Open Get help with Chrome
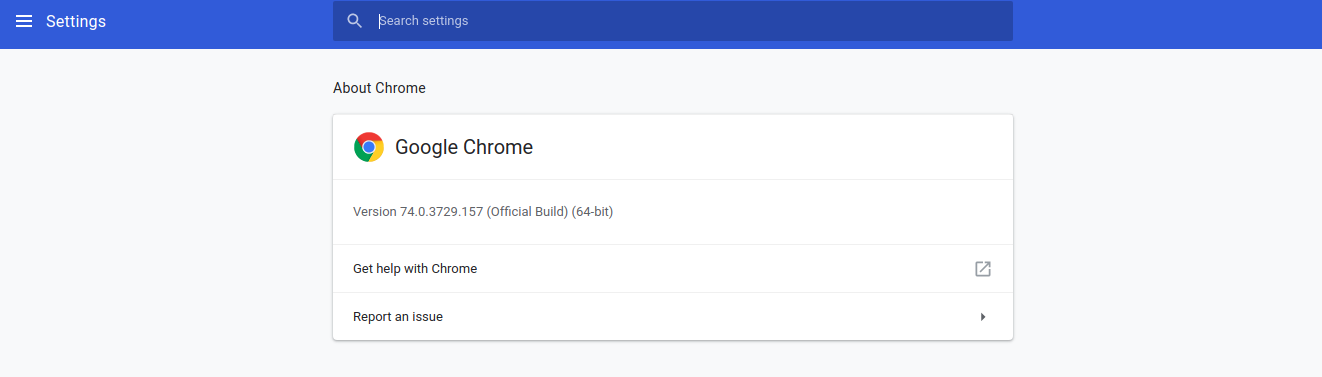 tap(673, 269)
